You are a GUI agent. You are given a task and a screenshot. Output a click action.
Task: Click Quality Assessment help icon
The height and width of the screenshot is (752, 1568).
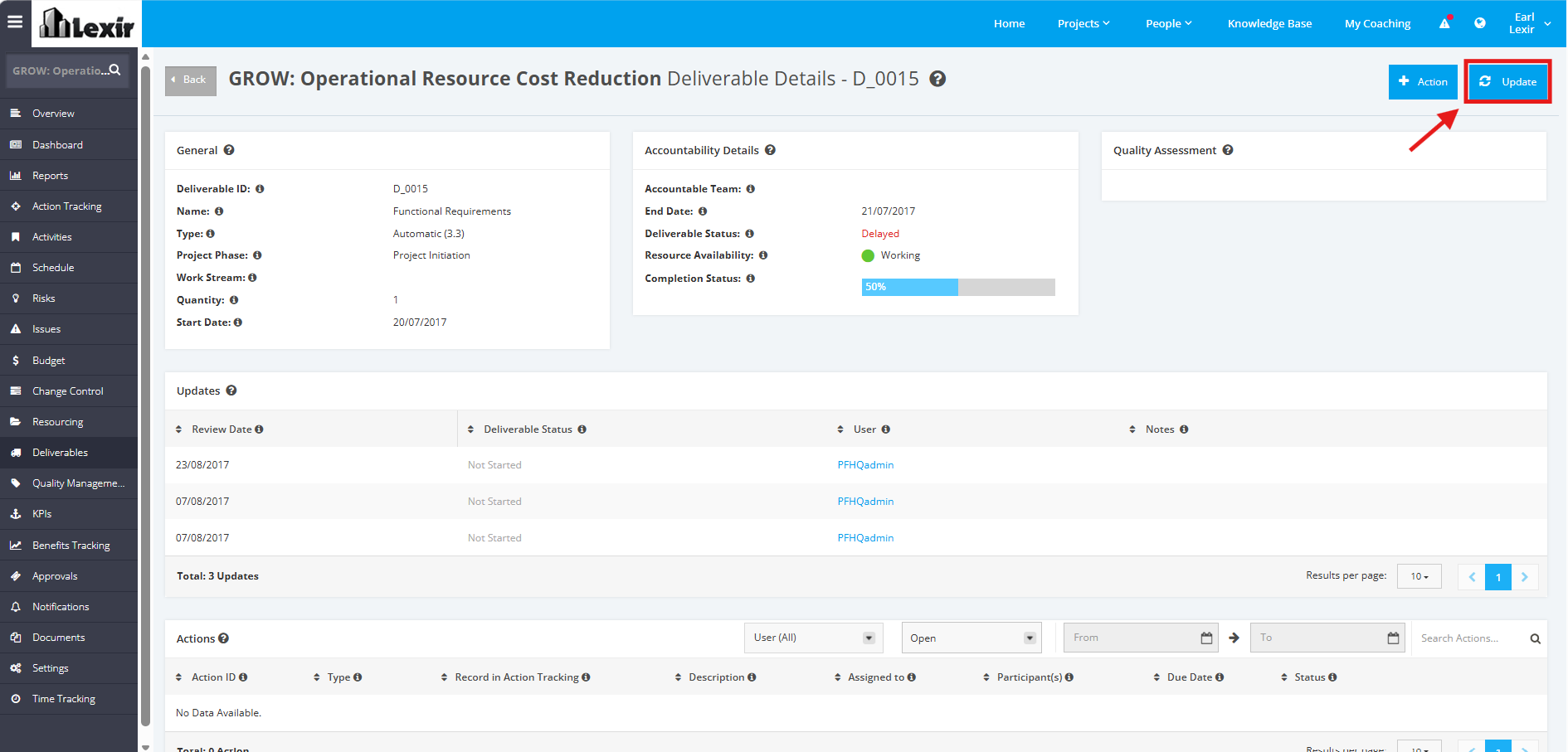pyautogui.click(x=1228, y=150)
